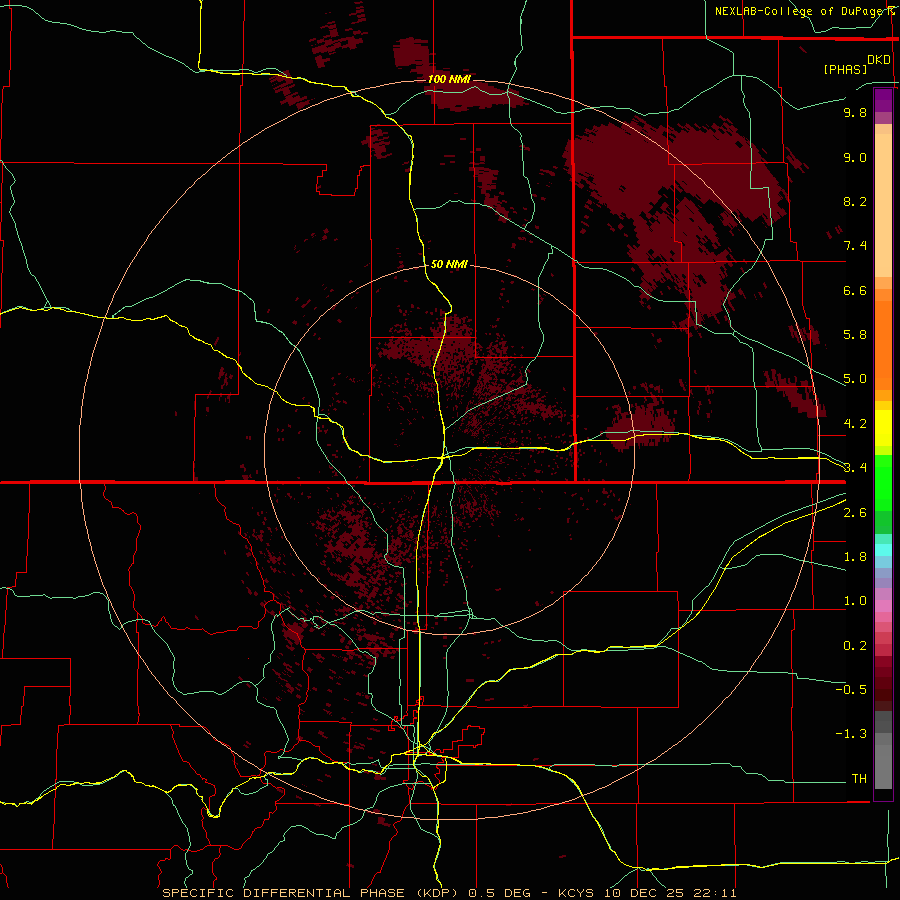The width and height of the screenshot is (900, 900).
Task: Pick the cyan band on the color scale
Action: click(883, 550)
